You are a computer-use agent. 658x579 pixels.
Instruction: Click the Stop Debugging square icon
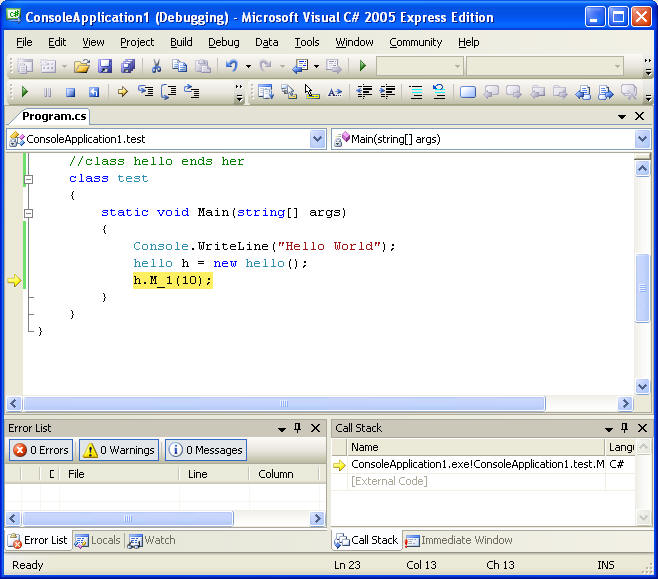[70, 92]
